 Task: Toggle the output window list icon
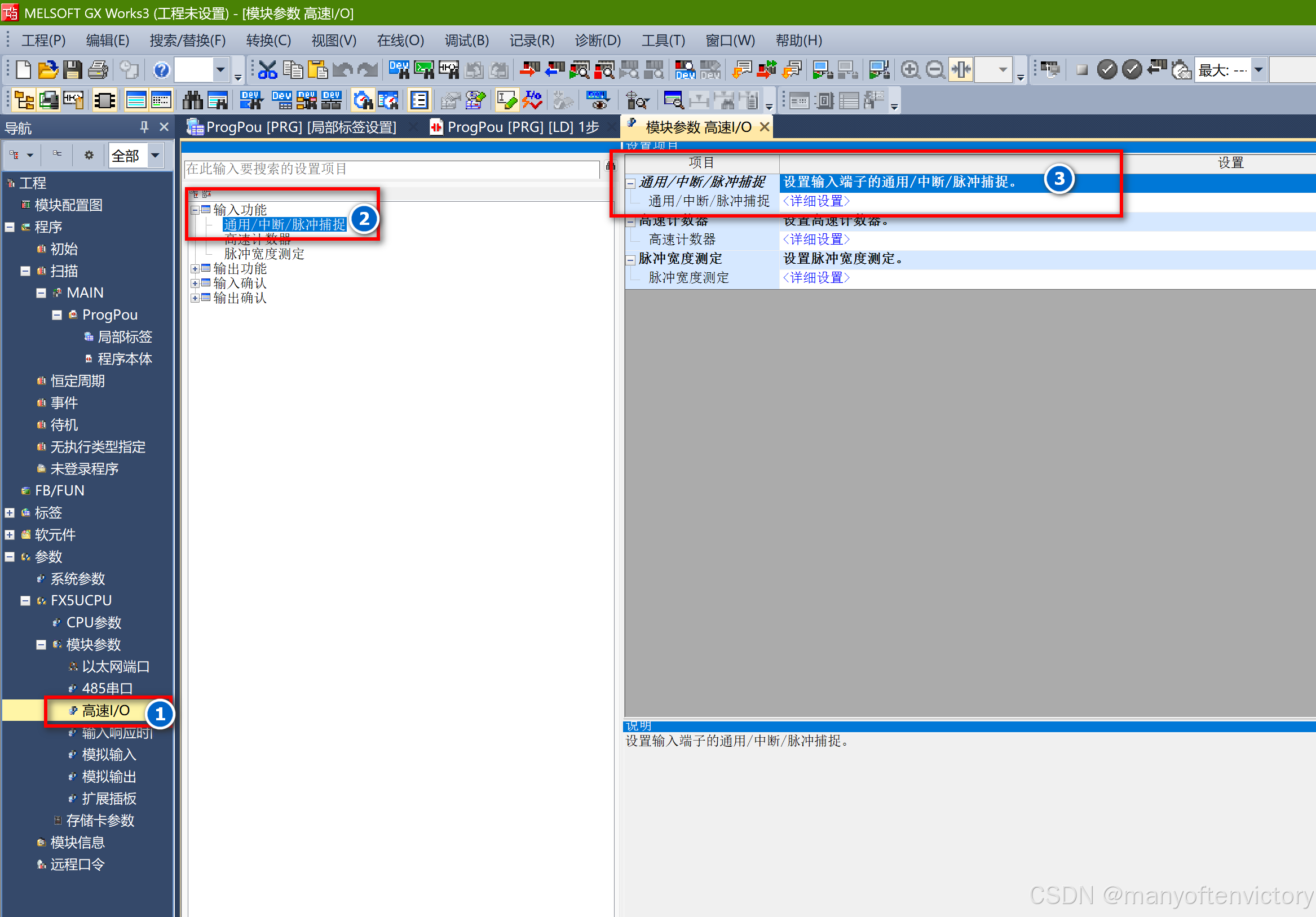(419, 101)
